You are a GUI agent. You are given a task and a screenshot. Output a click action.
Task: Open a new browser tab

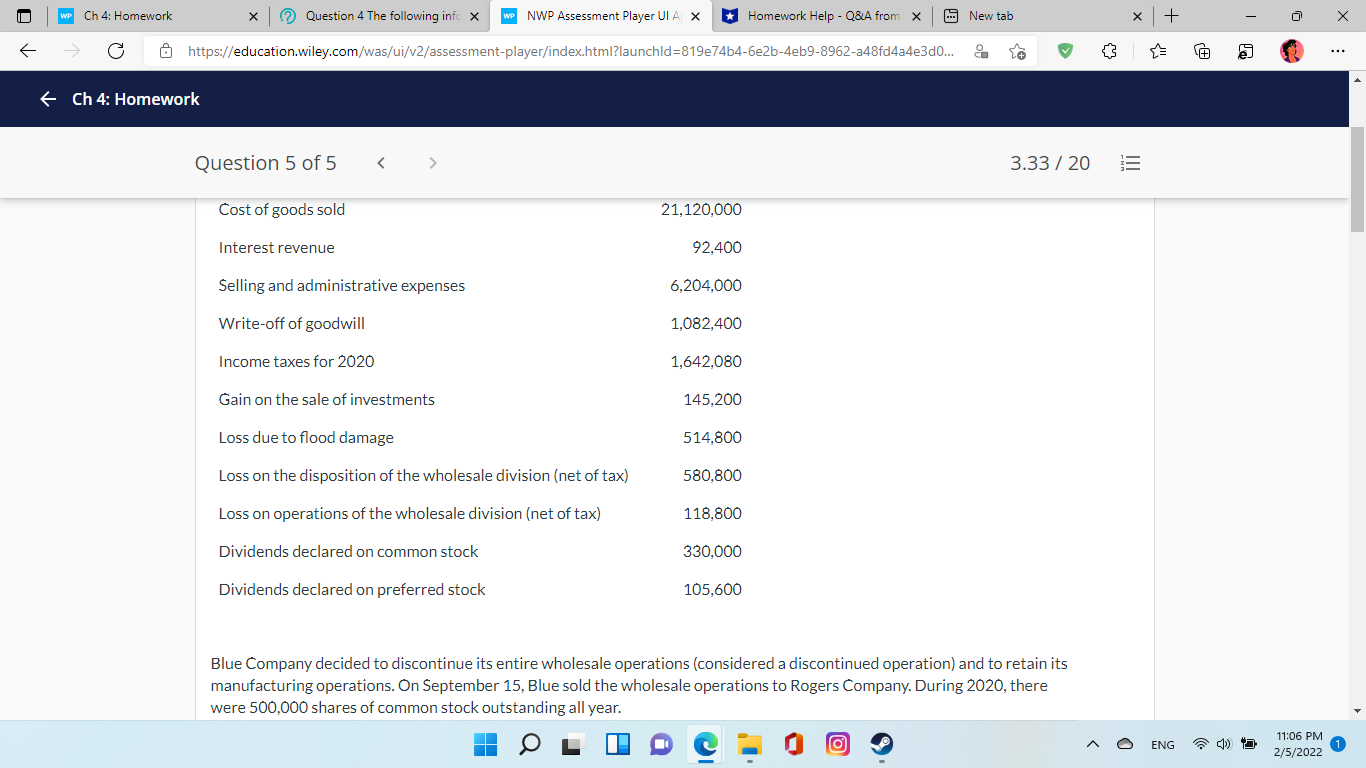pyautogui.click(x=1173, y=16)
